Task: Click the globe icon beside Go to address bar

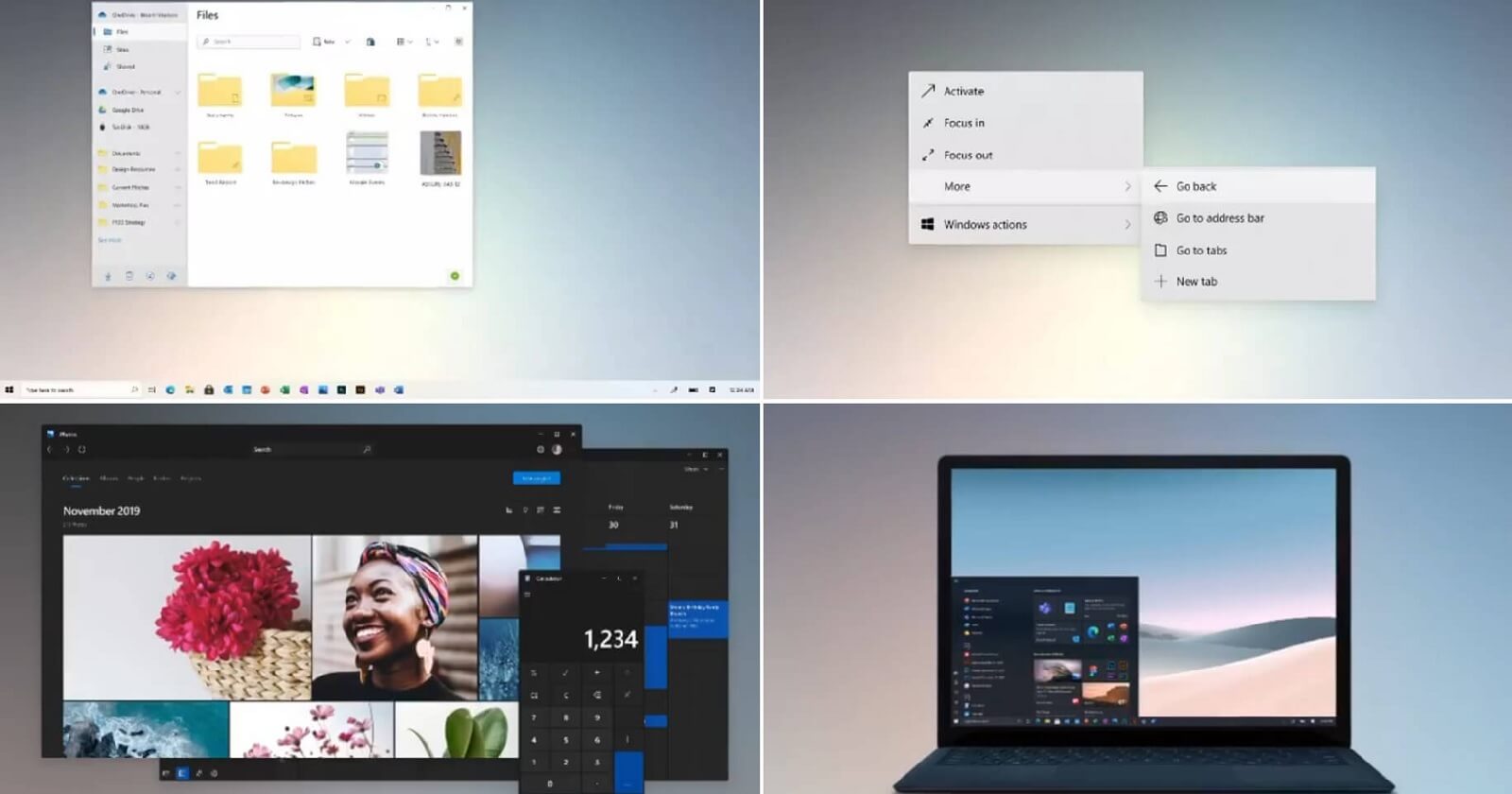Action: [x=1160, y=218]
